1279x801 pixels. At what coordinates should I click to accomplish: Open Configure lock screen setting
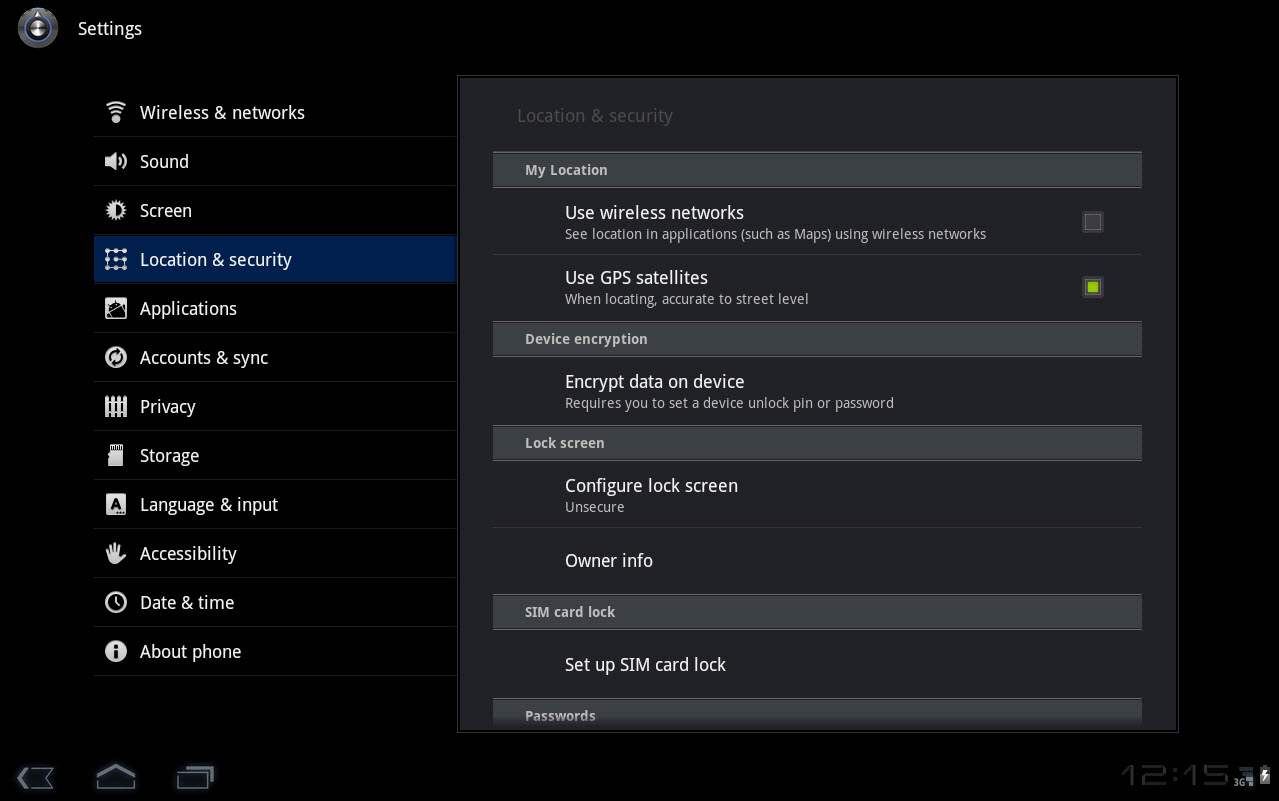[x=651, y=494]
